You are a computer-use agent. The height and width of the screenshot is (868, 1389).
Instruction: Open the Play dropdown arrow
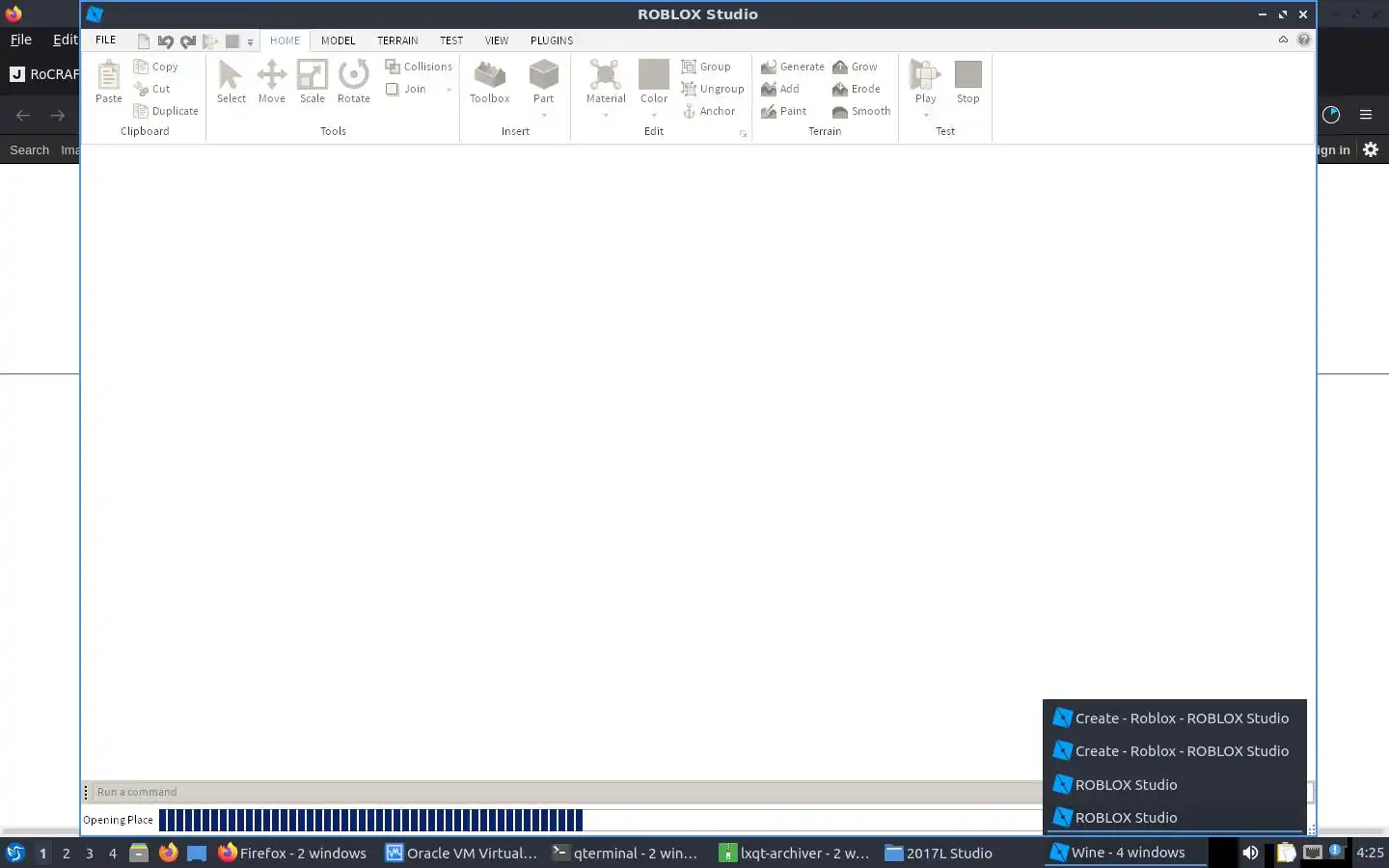925,116
